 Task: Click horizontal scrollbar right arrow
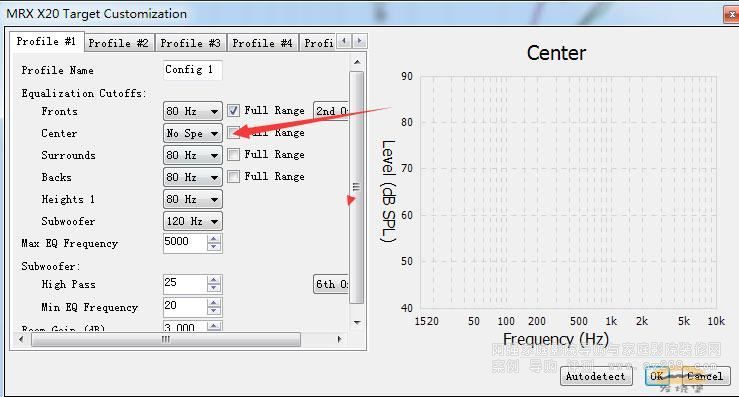click(x=339, y=339)
